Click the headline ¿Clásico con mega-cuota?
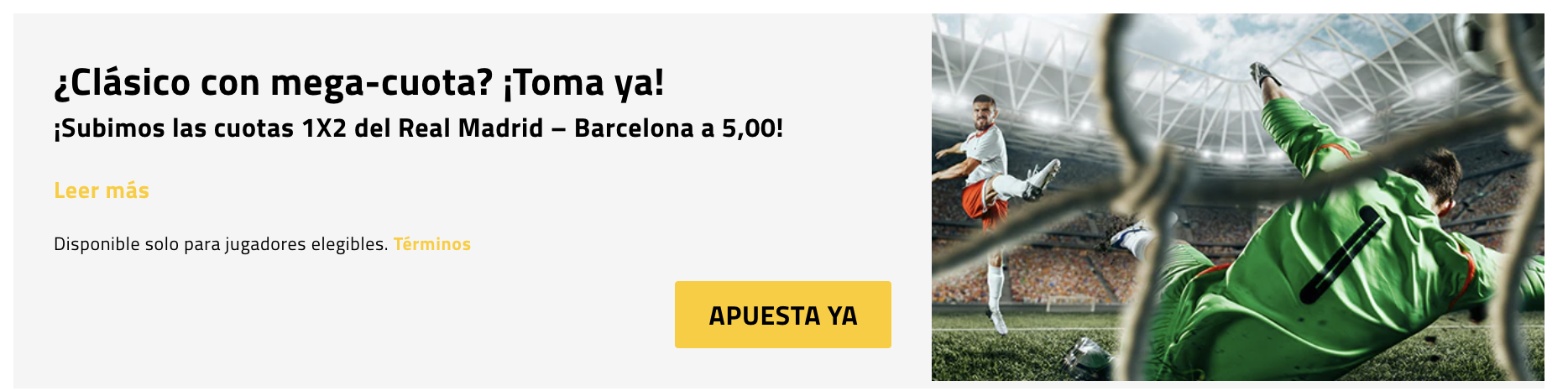Viewport: 1568px width, 391px height. (x=273, y=83)
